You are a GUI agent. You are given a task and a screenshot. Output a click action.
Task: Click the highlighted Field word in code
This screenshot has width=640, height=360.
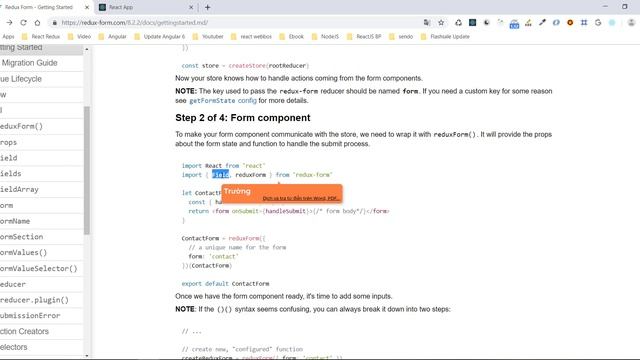coord(220,175)
